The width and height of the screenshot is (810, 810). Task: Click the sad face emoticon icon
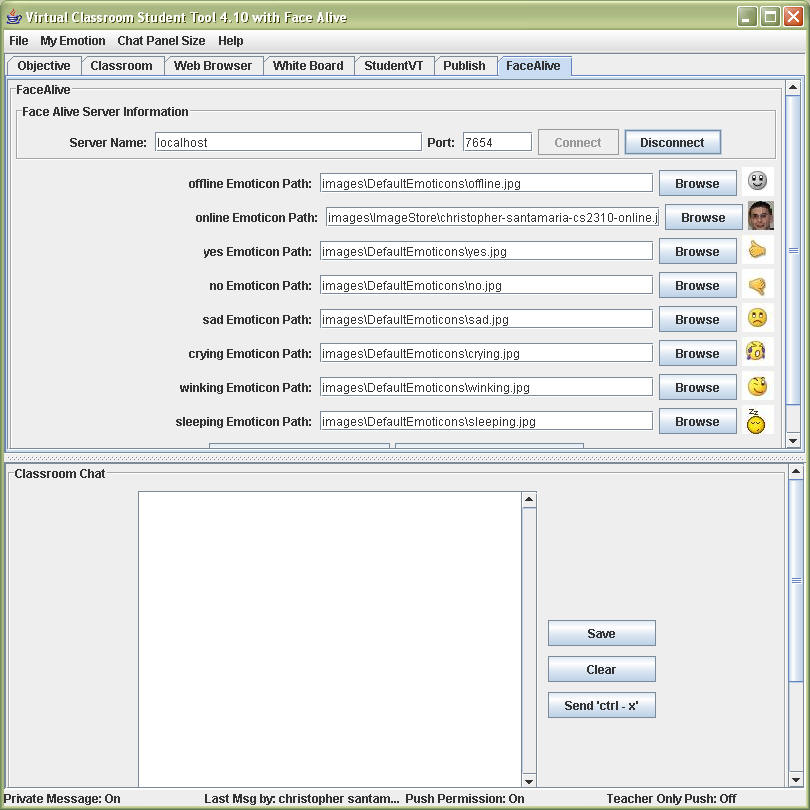pos(757,319)
